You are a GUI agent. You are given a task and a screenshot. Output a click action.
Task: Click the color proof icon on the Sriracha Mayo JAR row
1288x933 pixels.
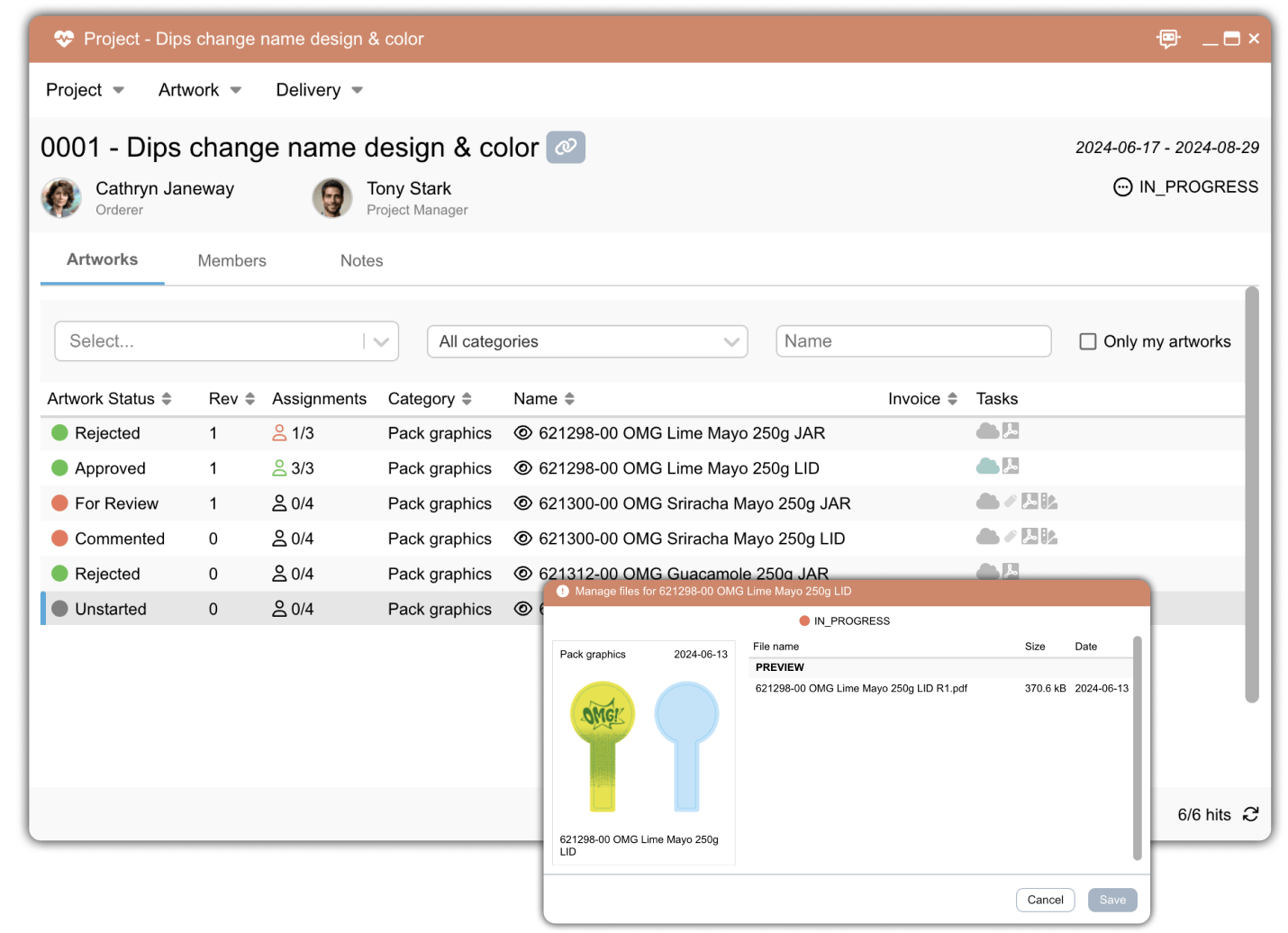coord(1049,501)
